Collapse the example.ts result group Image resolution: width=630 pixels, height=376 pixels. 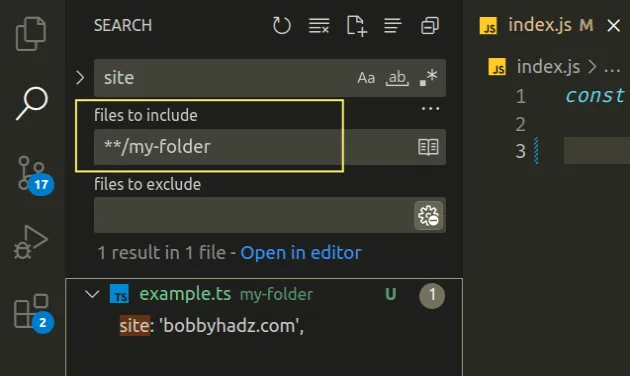tap(92, 294)
